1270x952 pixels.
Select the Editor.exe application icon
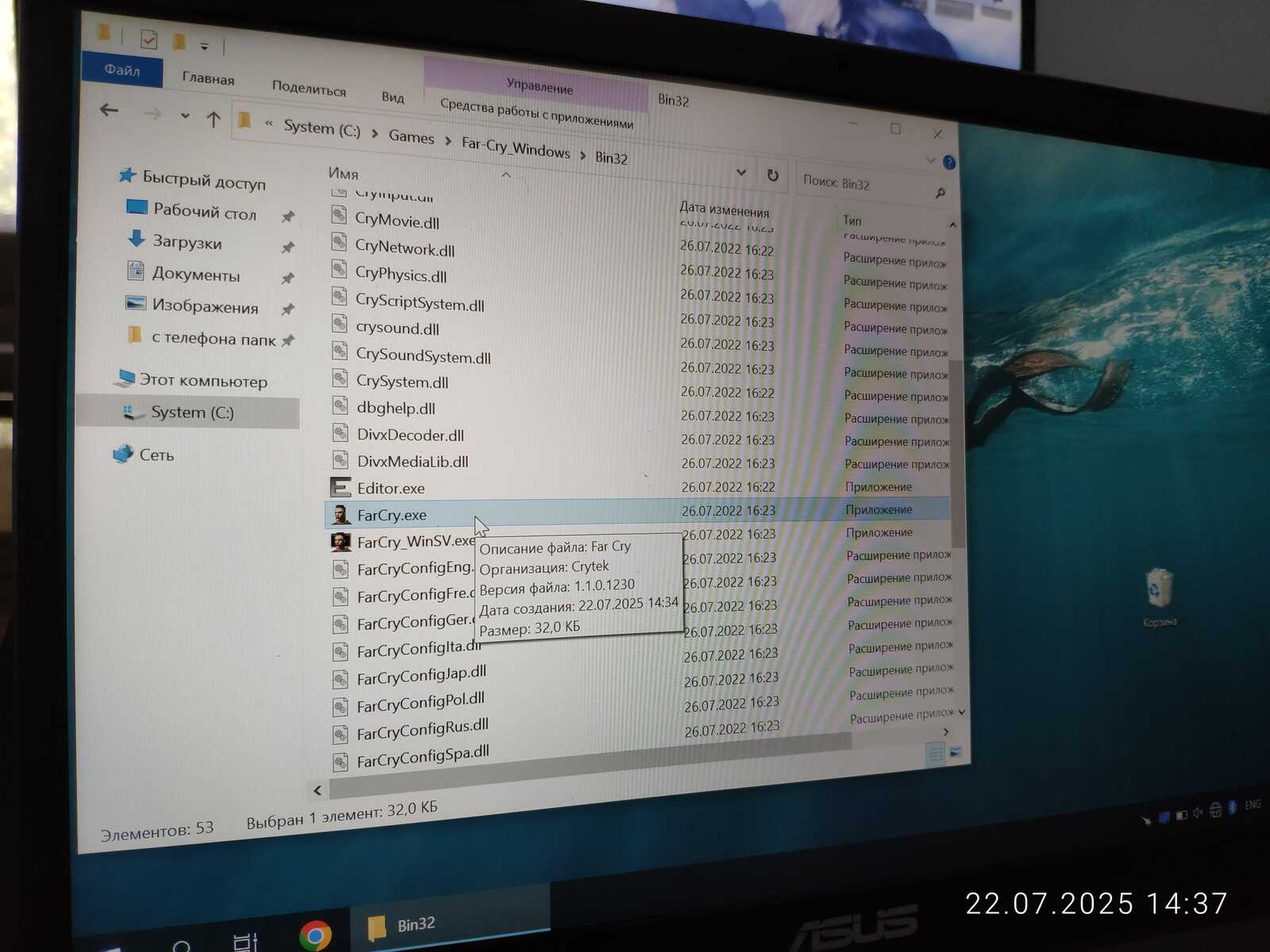pos(341,486)
